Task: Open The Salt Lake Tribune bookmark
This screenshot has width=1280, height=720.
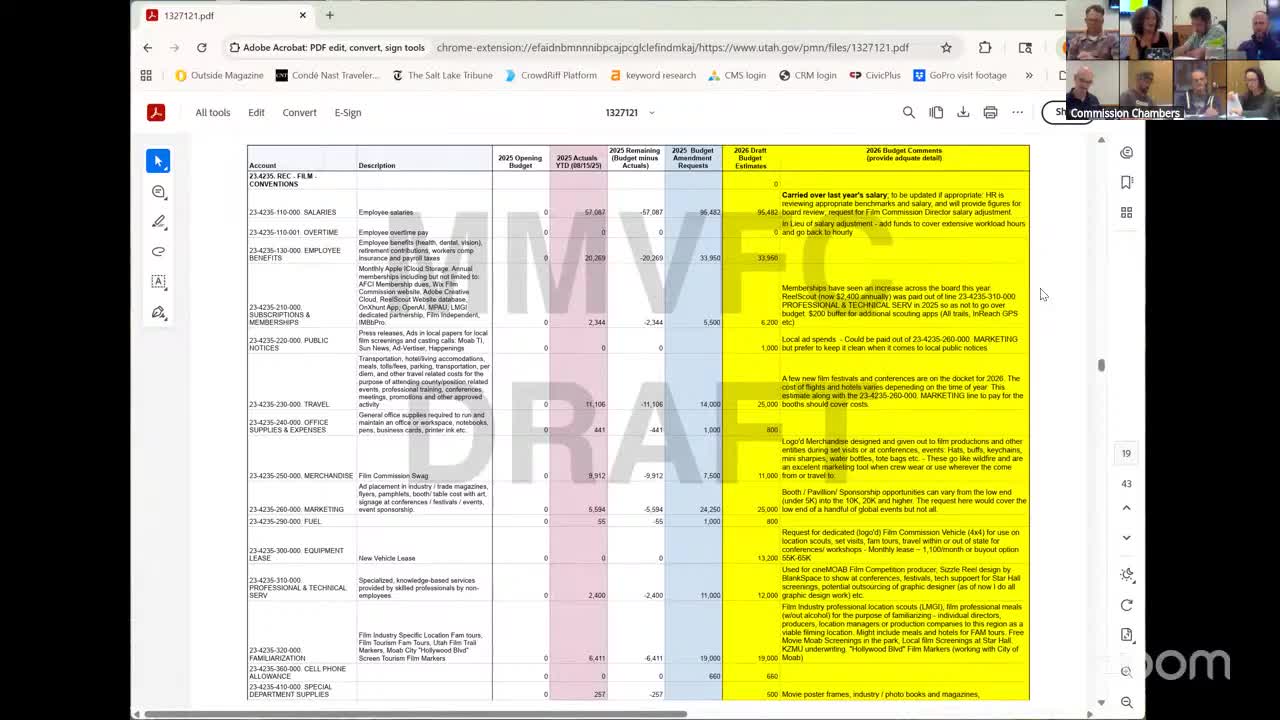Action: click(442, 75)
